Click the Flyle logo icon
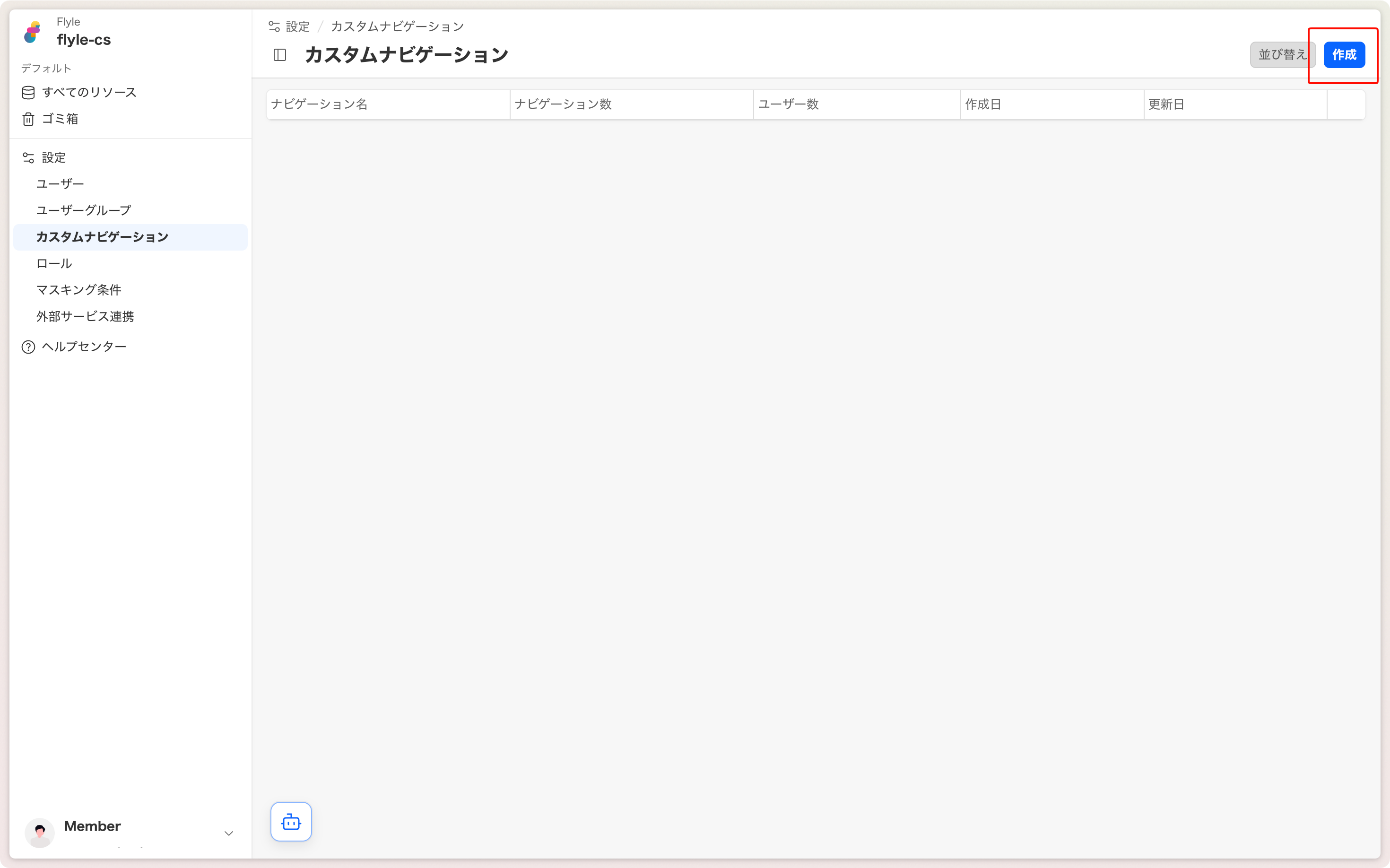Viewport: 1390px width, 868px height. [x=33, y=32]
